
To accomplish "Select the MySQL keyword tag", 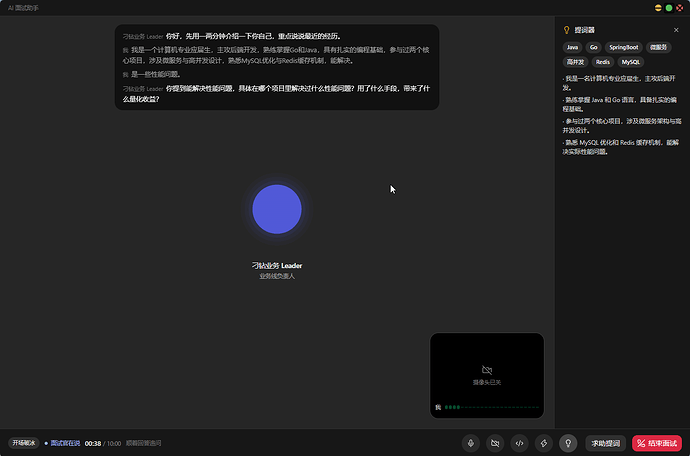I will (x=631, y=62).
